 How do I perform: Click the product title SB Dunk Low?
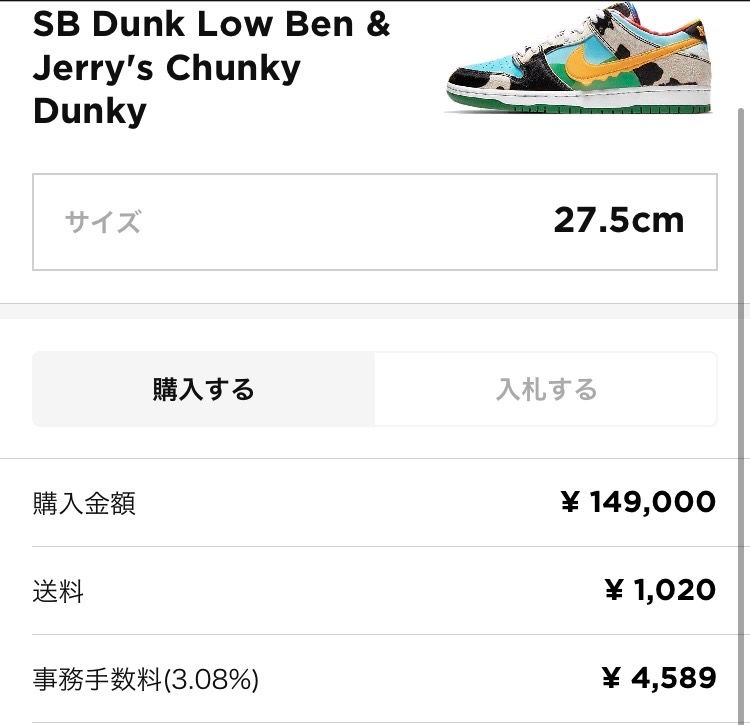(x=211, y=24)
